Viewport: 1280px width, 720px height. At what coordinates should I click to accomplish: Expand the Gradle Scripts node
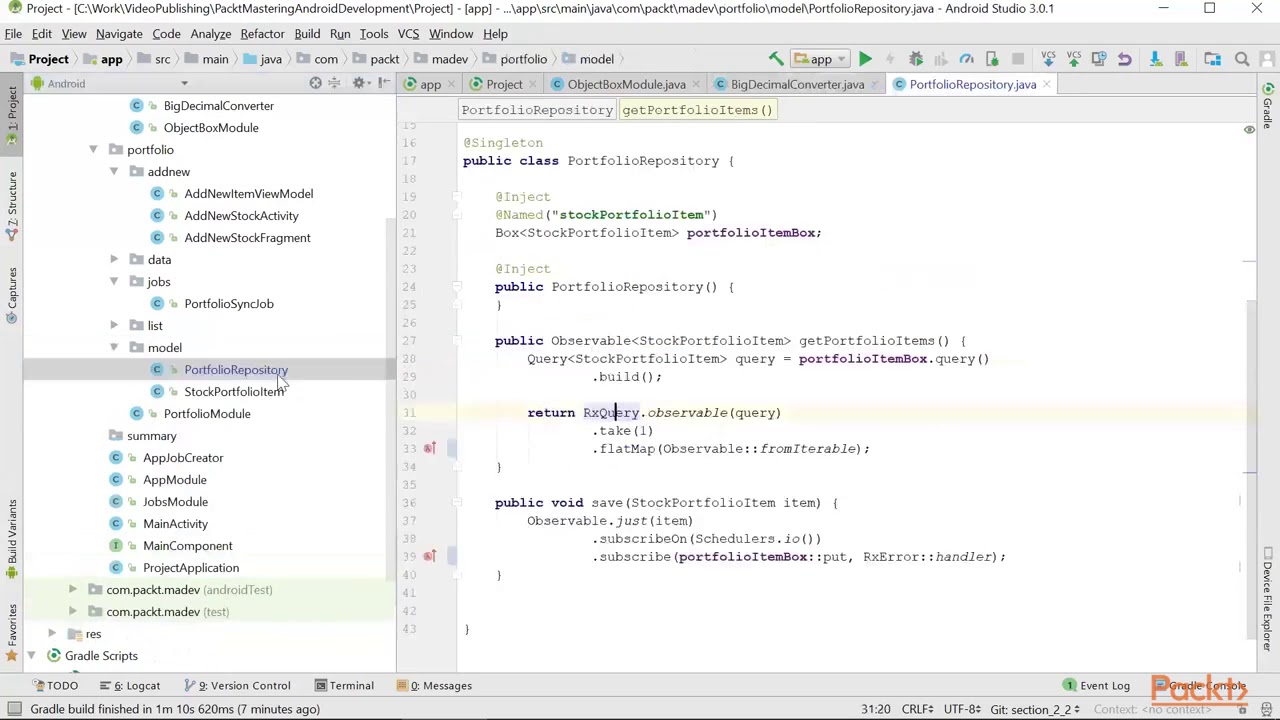(31, 656)
